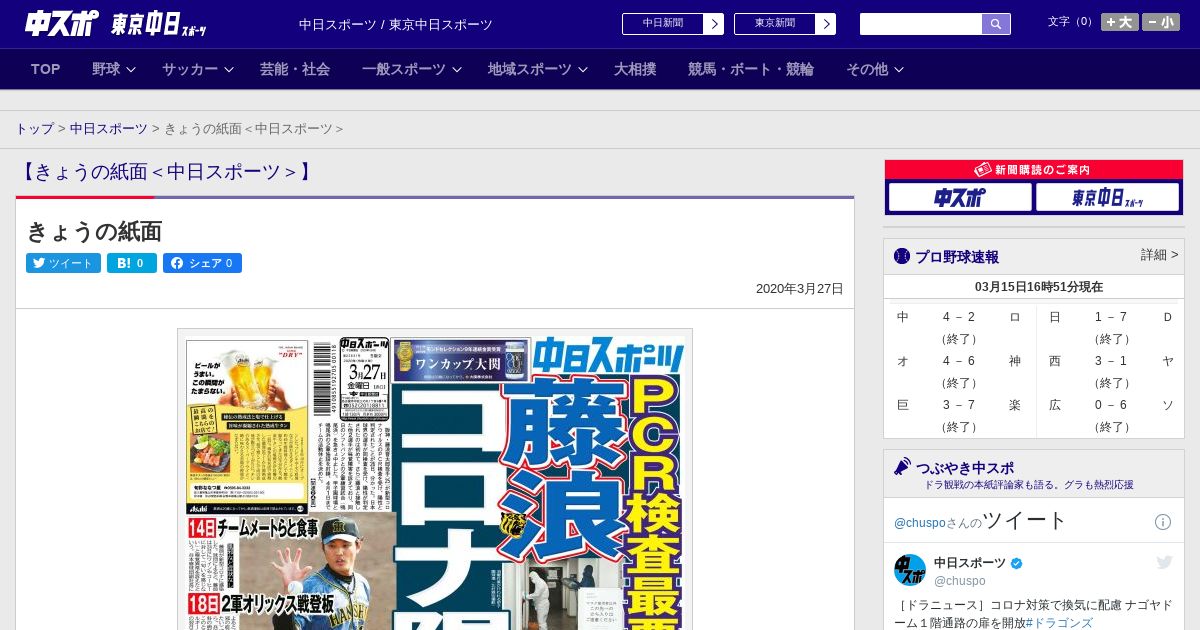Expand the 一般スポーツ menu
The image size is (1200, 630).
coord(412,69)
